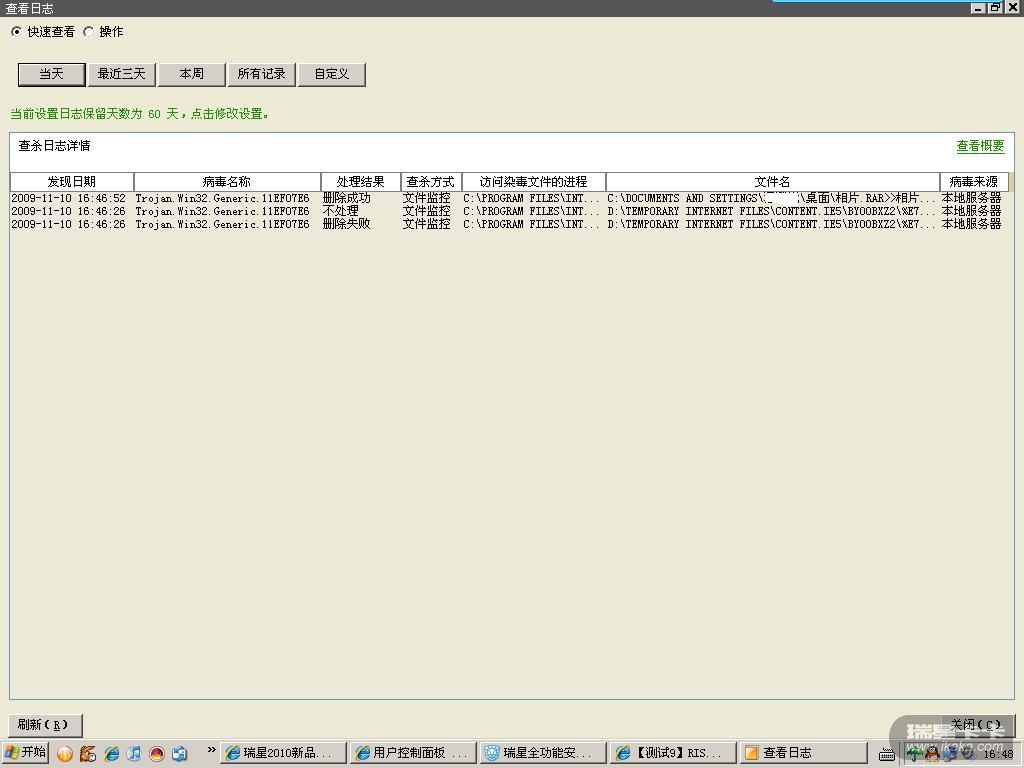Click the QQ penguin tray icon
This screenshot has height=768, width=1024.
tap(932, 754)
